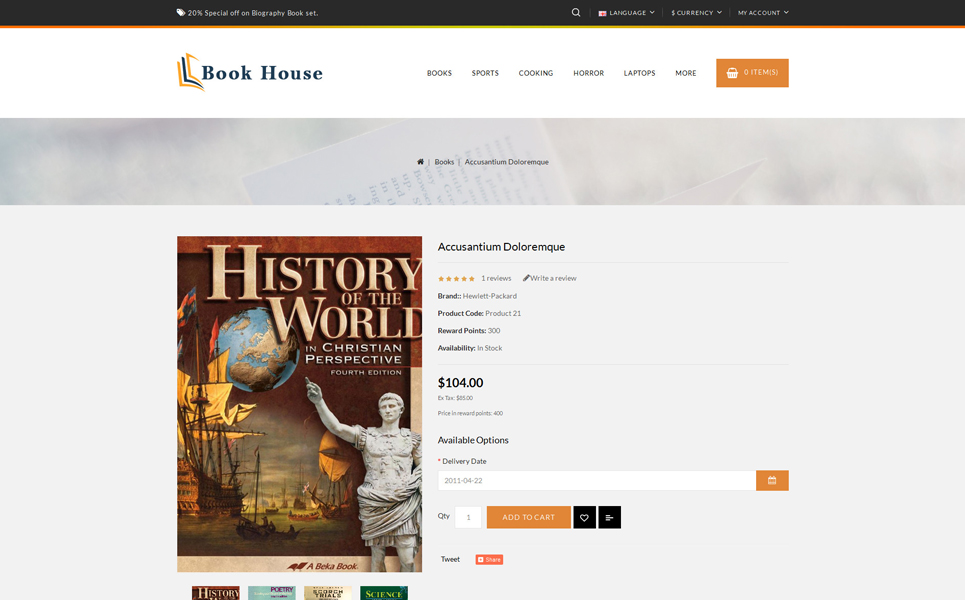Open the search magnifier icon
The height and width of the screenshot is (600, 965).
tap(575, 12)
